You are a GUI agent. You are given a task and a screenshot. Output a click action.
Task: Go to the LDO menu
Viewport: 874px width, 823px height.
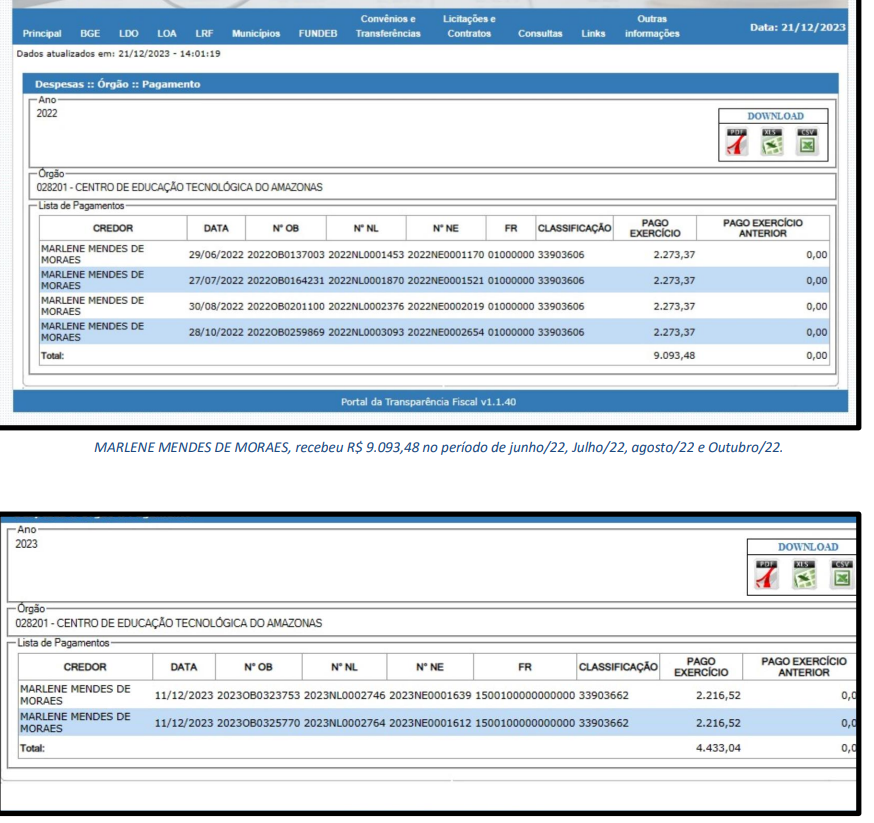tap(128, 33)
